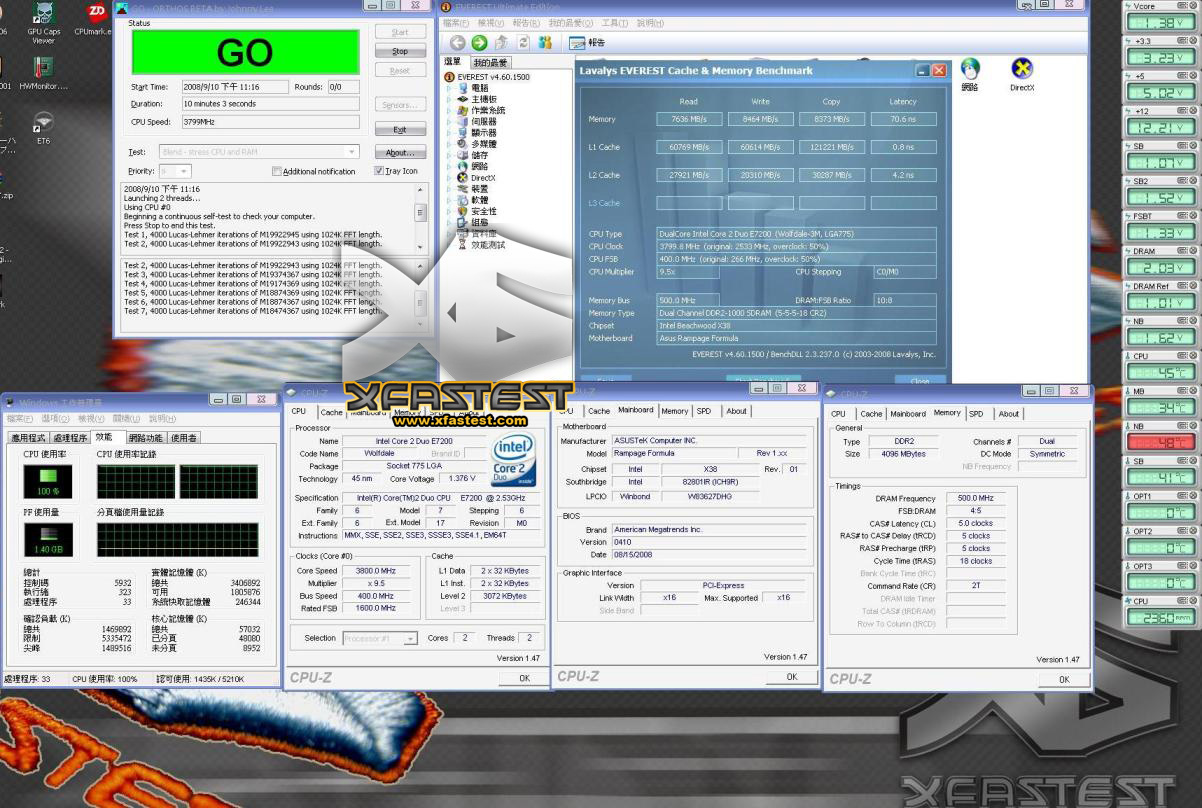Image resolution: width=1202 pixels, height=808 pixels.
Task: Switch to 我的最愛 favorites tab in EVEREST
Action: (492, 63)
